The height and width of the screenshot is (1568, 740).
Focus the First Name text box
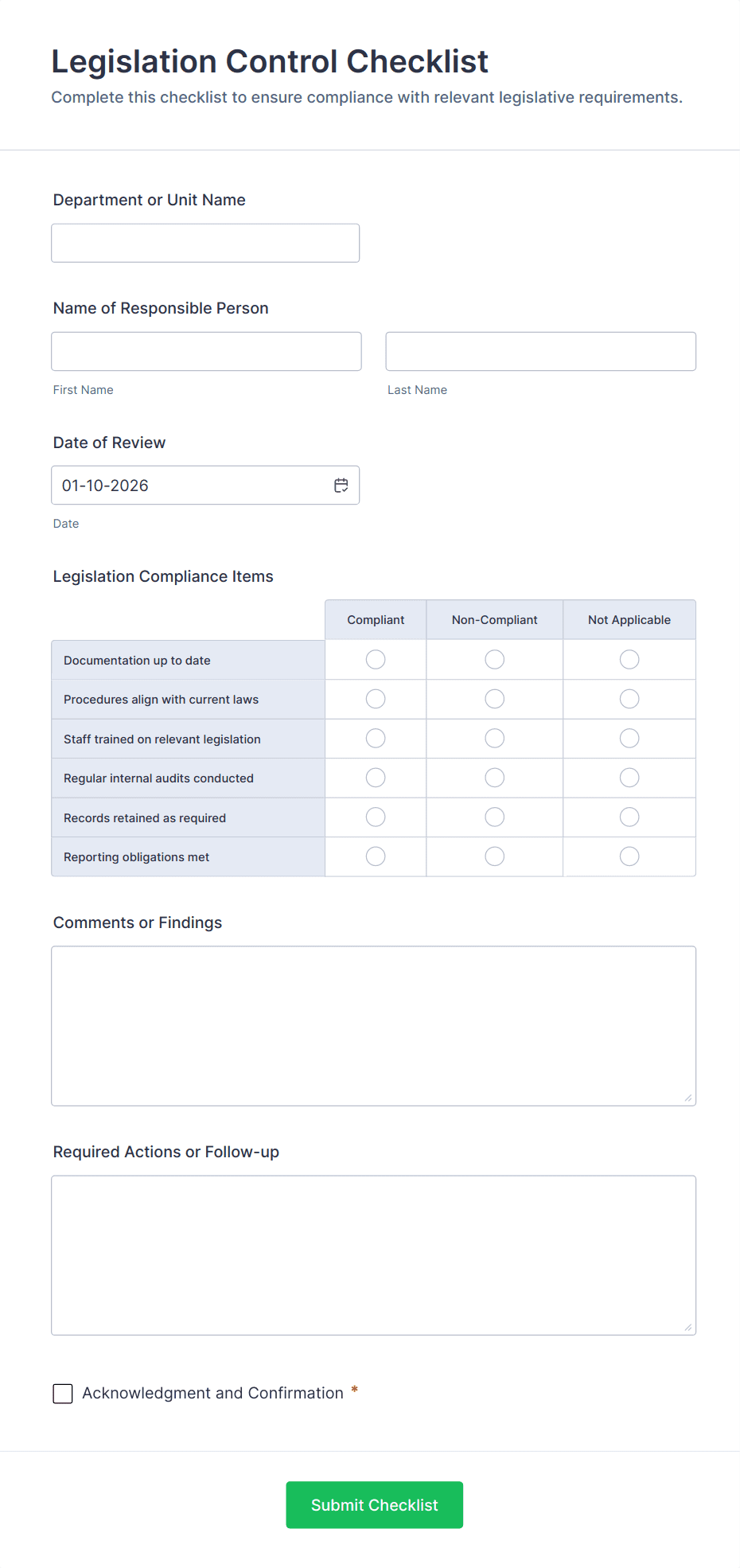[x=206, y=351]
